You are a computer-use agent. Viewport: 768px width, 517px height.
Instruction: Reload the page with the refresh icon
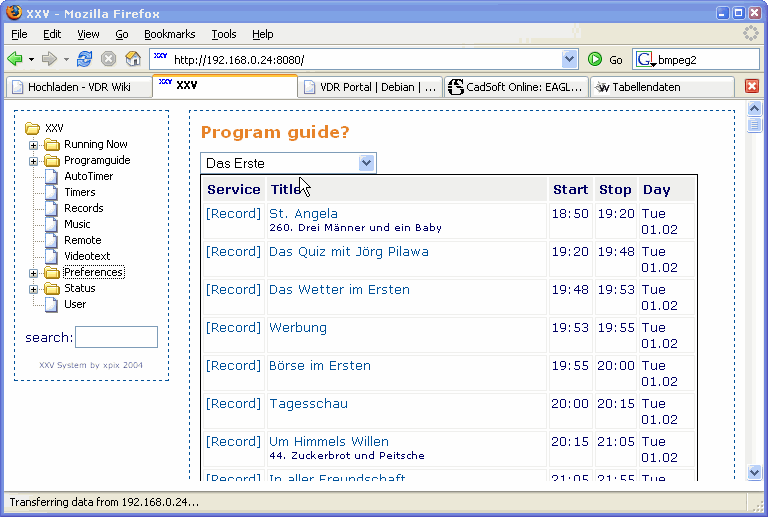[x=85, y=60]
